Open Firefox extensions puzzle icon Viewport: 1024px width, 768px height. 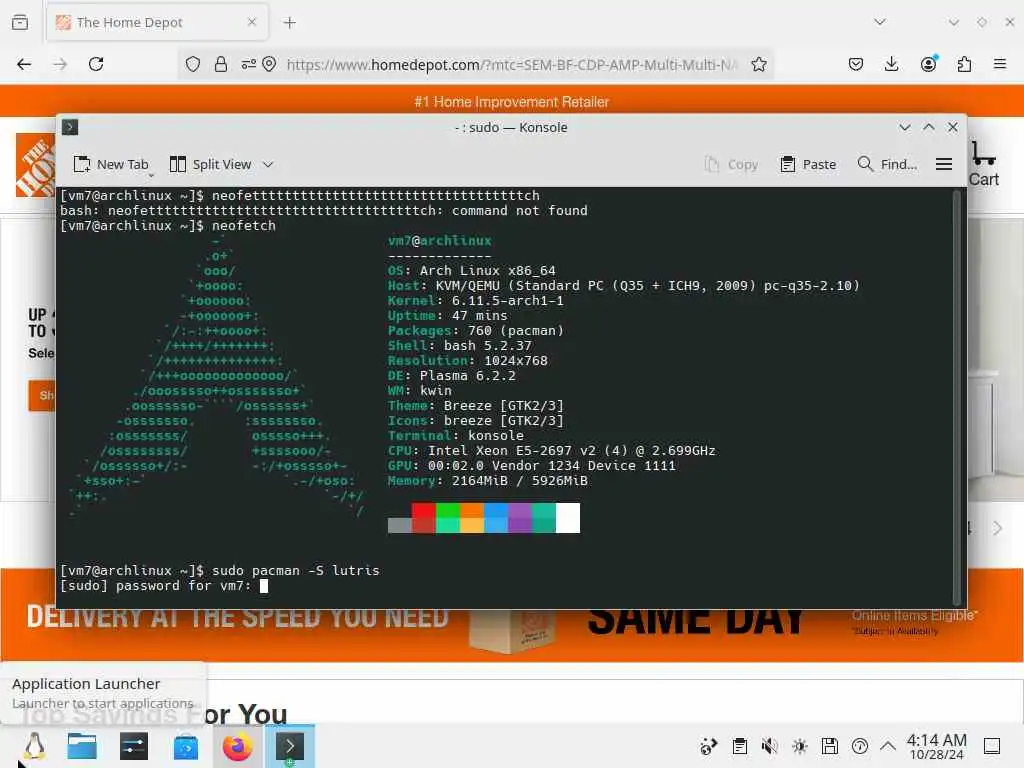(x=964, y=64)
